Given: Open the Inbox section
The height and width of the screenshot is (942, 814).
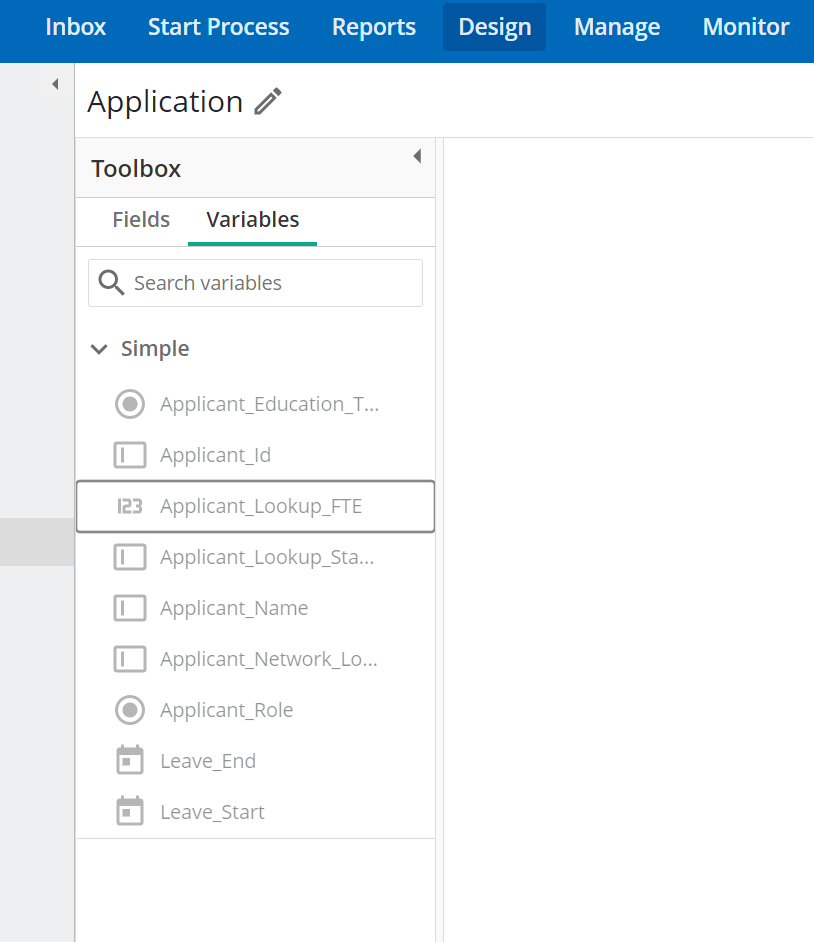Looking at the screenshot, I should click(76, 27).
